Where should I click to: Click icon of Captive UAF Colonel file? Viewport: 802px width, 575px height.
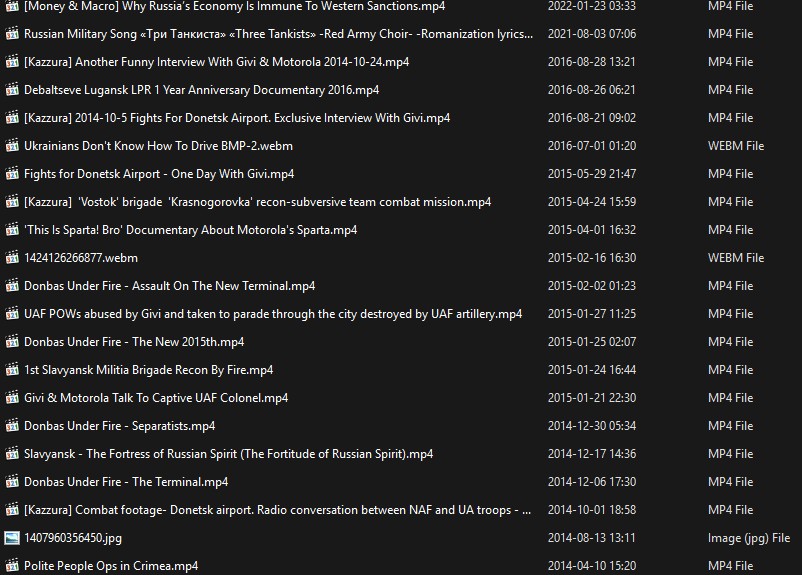12,398
